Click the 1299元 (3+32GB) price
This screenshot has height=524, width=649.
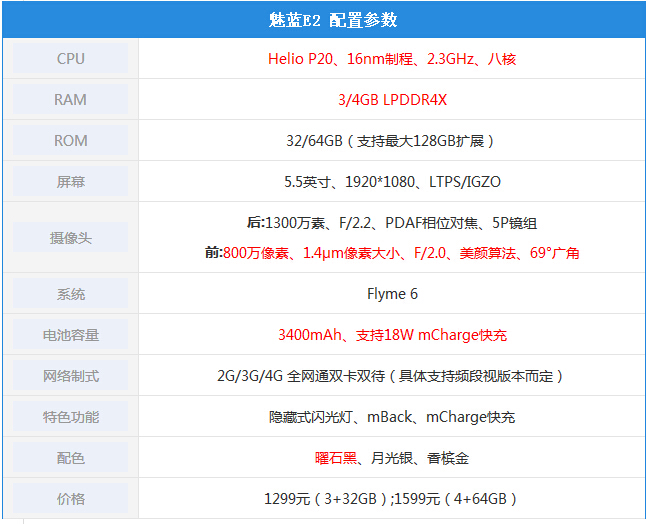click(x=325, y=499)
